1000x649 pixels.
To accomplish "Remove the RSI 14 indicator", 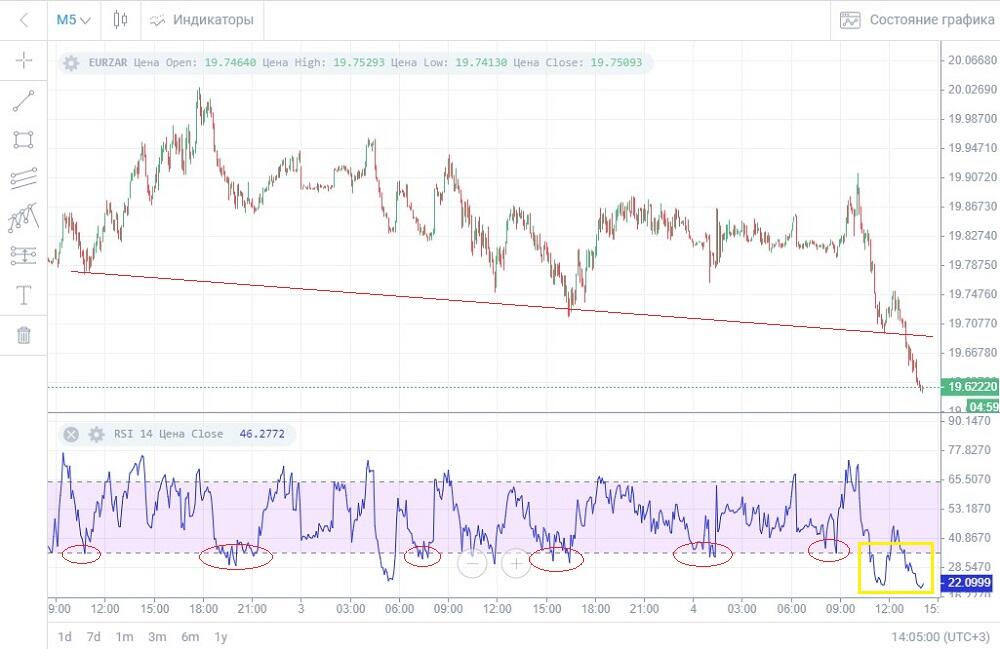I will click(71, 435).
